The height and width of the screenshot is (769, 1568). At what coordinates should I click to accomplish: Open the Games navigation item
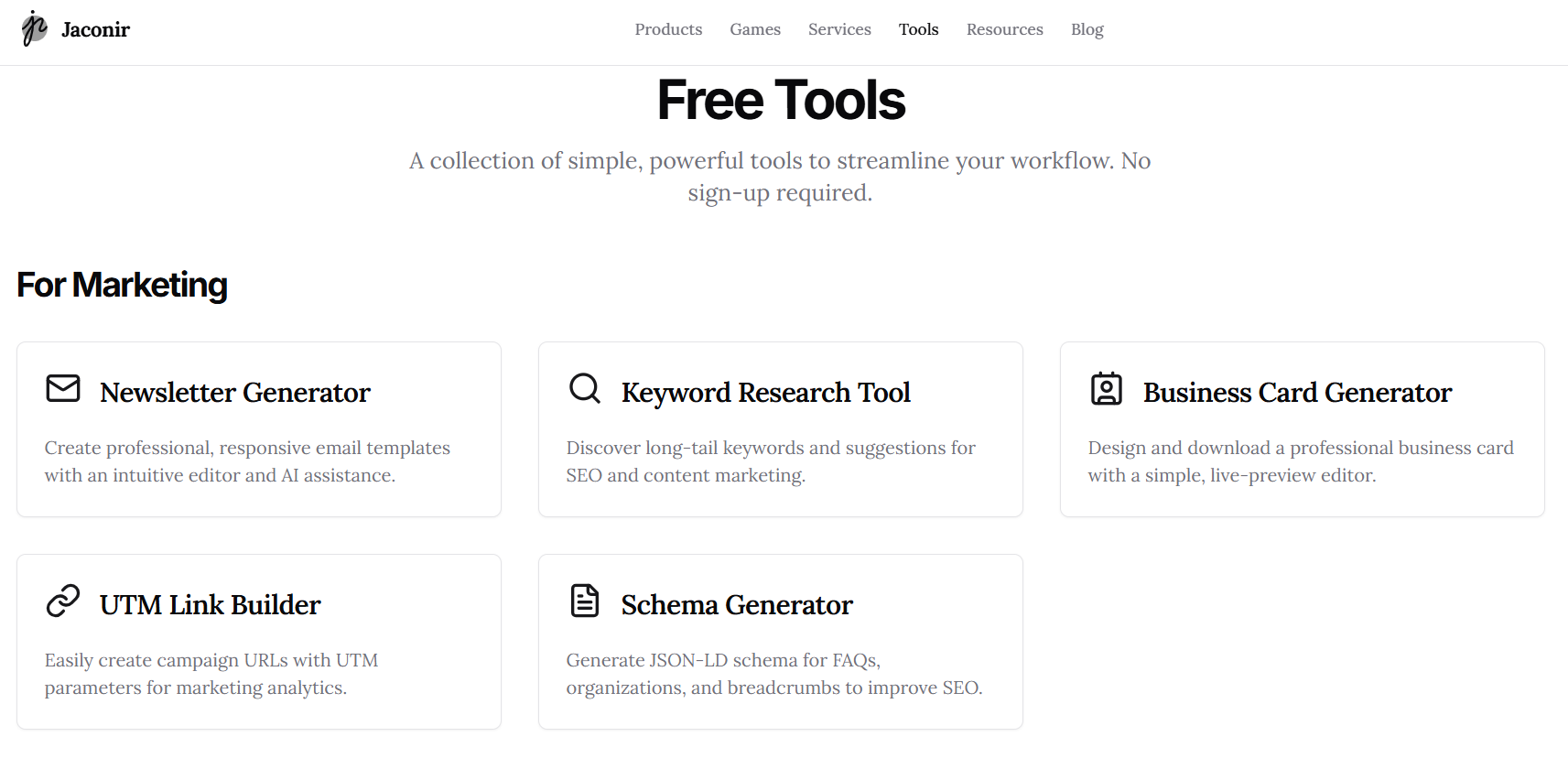(755, 29)
